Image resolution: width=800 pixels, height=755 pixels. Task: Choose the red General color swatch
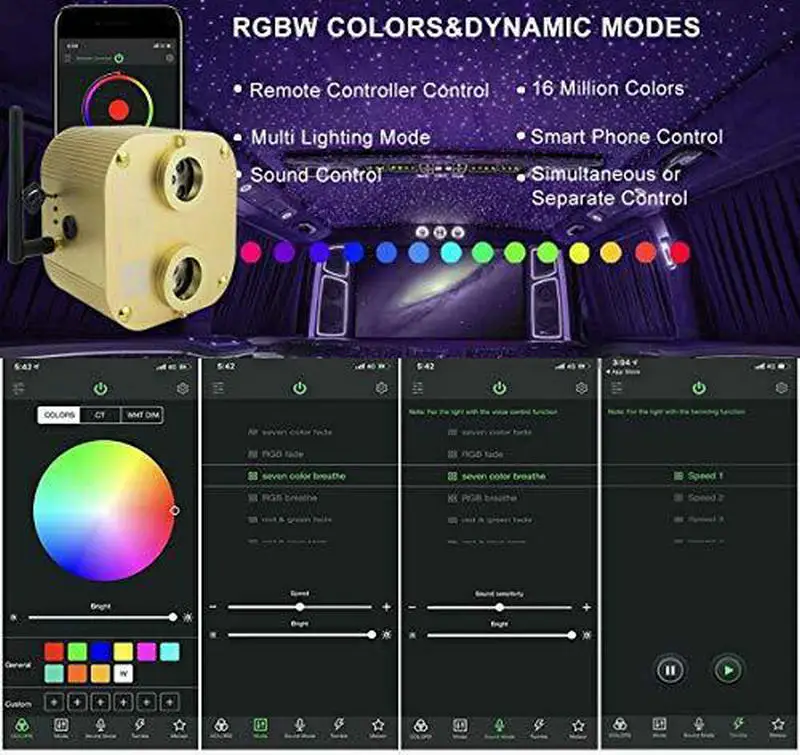[x=54, y=651]
